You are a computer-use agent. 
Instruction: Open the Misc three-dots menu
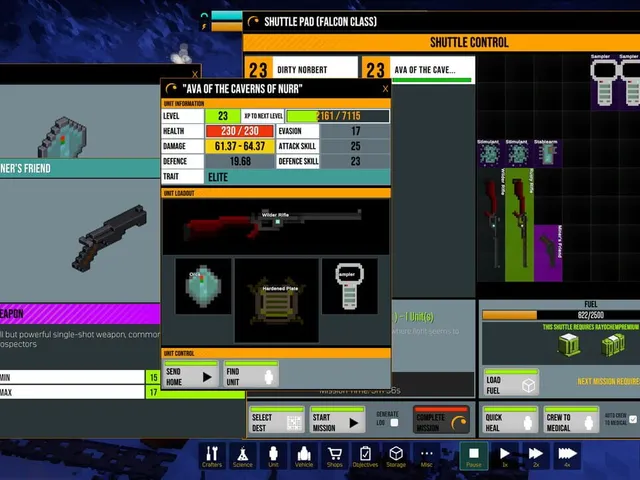pyautogui.click(x=426, y=456)
